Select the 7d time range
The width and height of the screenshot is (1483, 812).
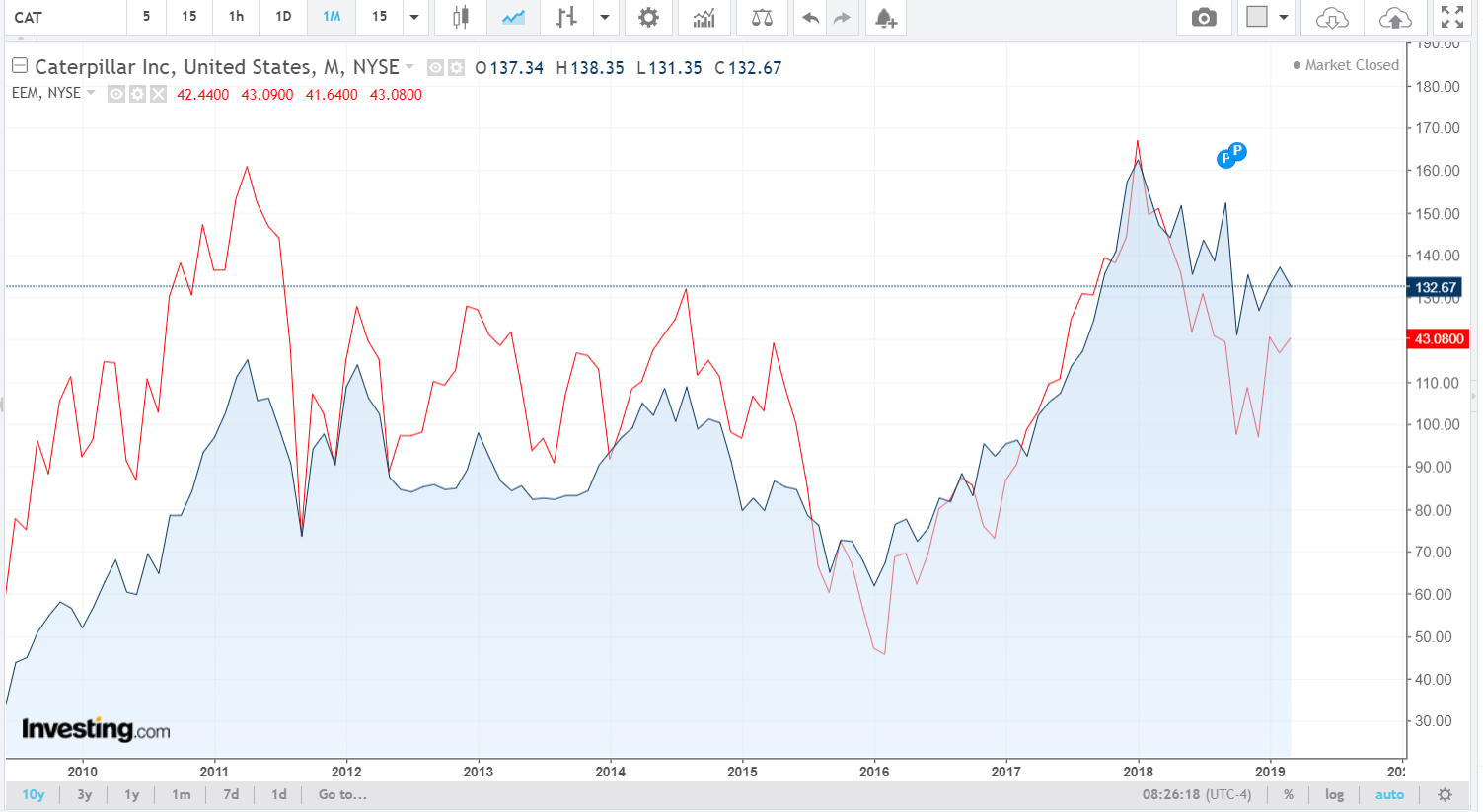(231, 794)
